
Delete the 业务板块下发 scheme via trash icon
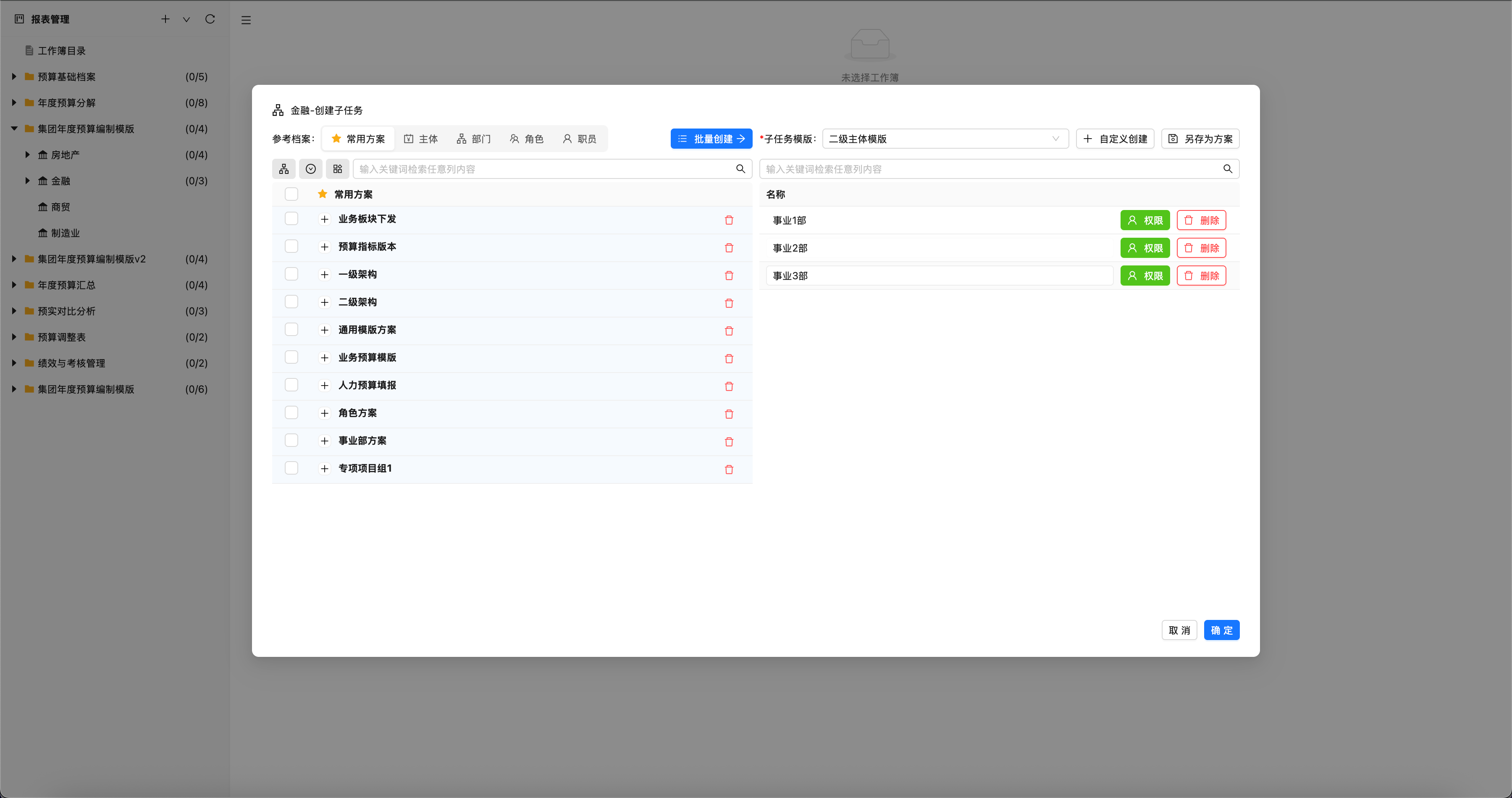click(x=729, y=220)
